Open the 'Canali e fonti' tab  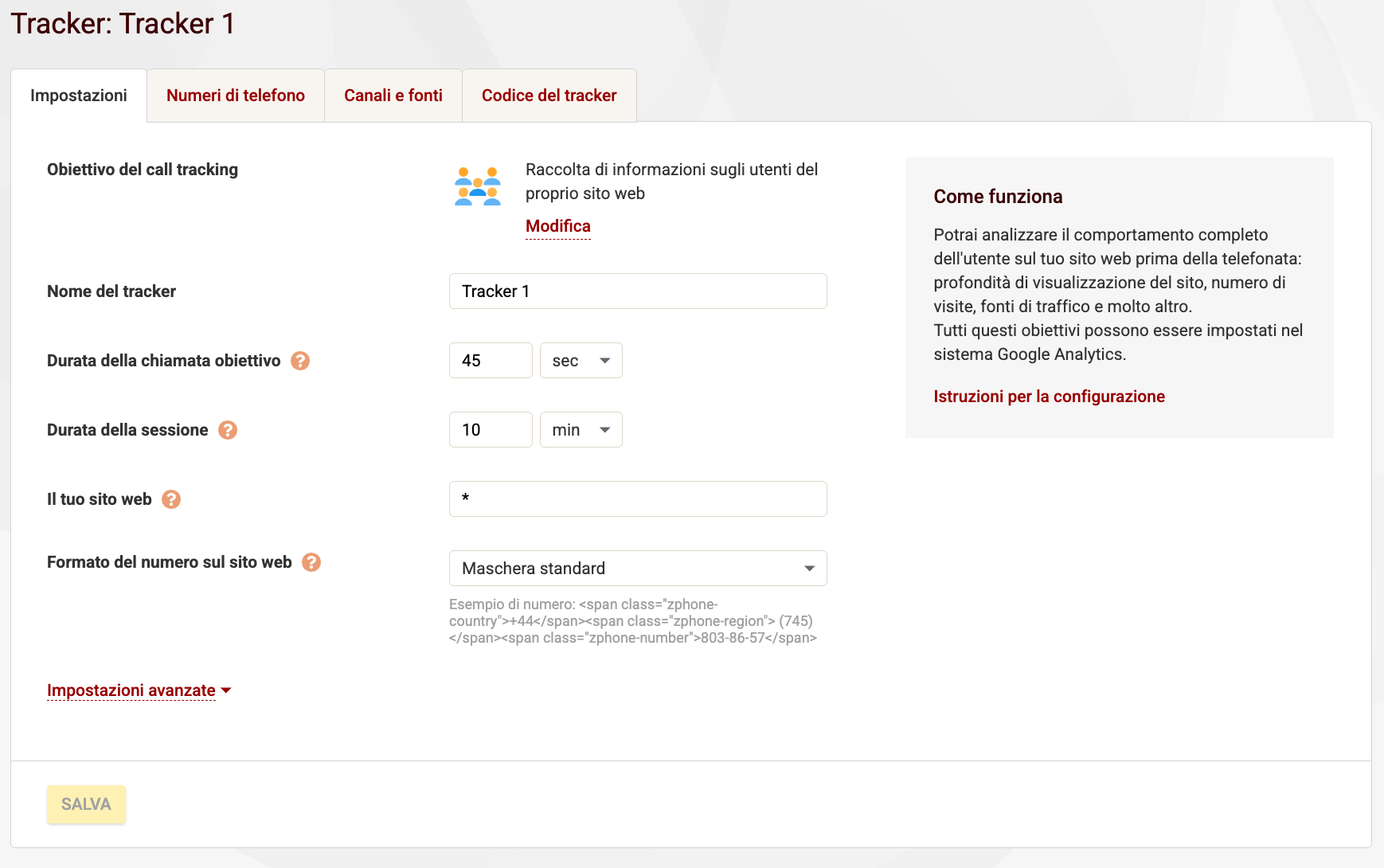[x=393, y=95]
